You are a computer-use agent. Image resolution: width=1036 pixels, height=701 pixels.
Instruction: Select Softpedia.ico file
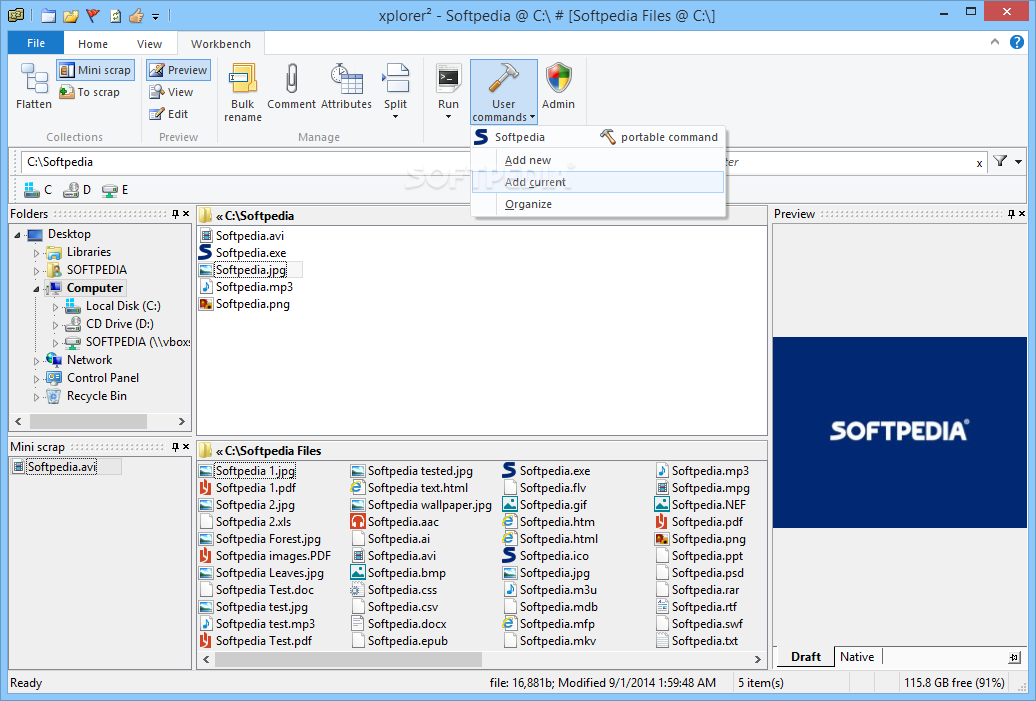[554, 556]
